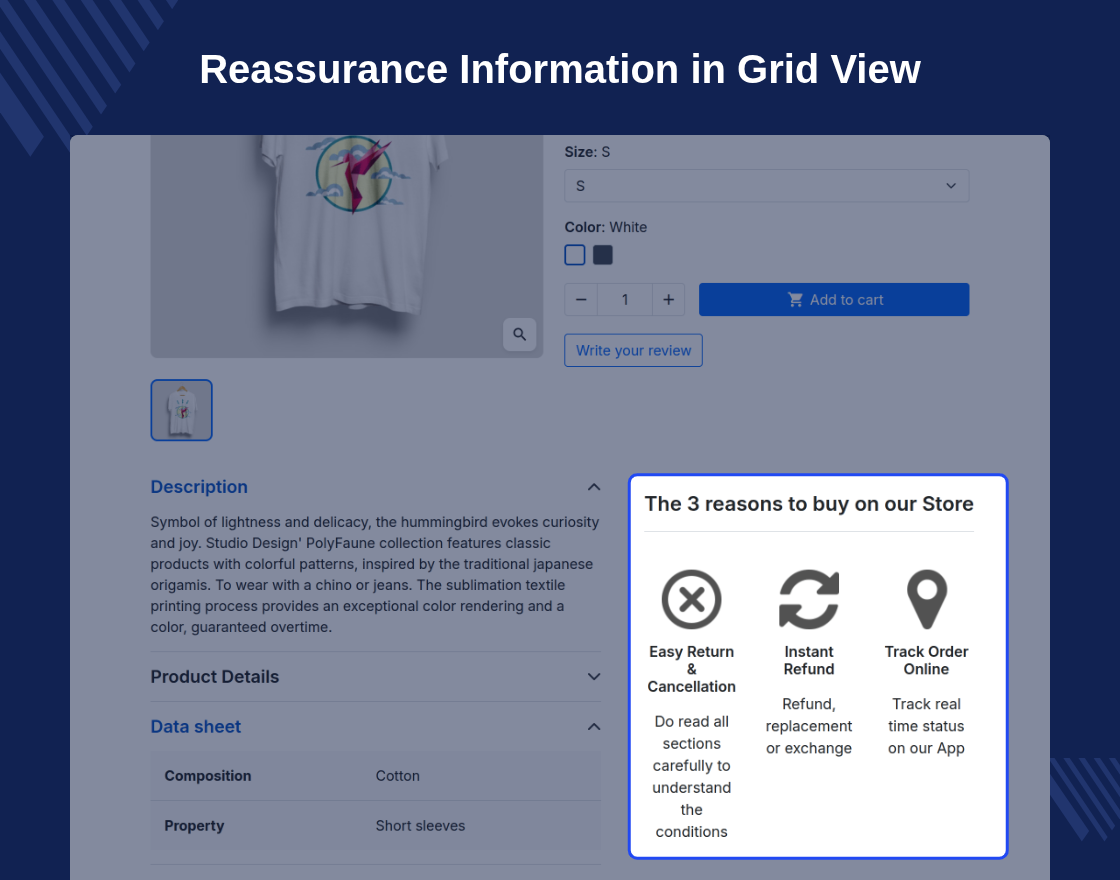The width and height of the screenshot is (1120, 880).
Task: Select the dark navy color swatch
Action: point(603,255)
